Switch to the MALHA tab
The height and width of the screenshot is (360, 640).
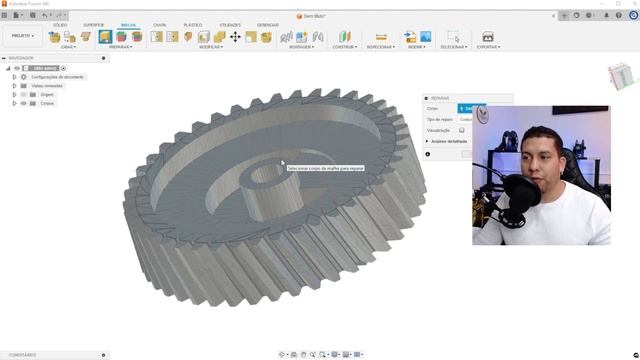coord(128,25)
